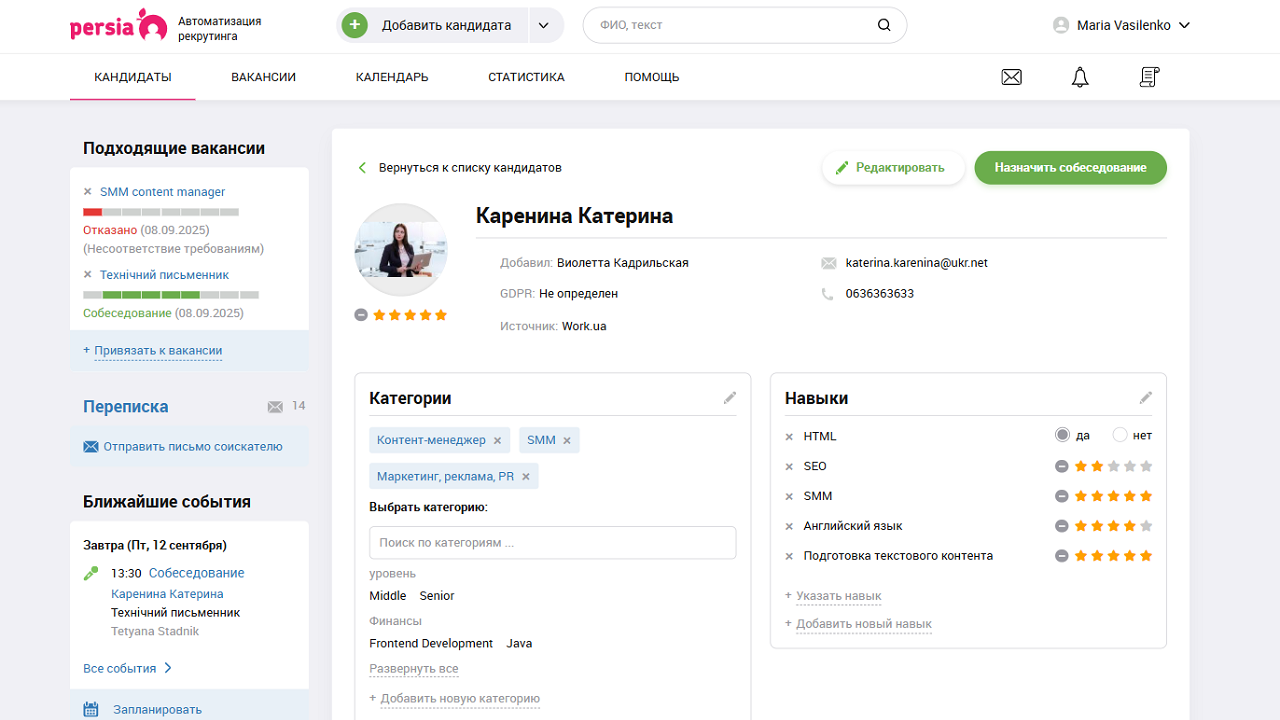The height and width of the screenshot is (720, 1280).
Task: Open the mail envelope icon in top toolbar
Action: coord(1011,76)
